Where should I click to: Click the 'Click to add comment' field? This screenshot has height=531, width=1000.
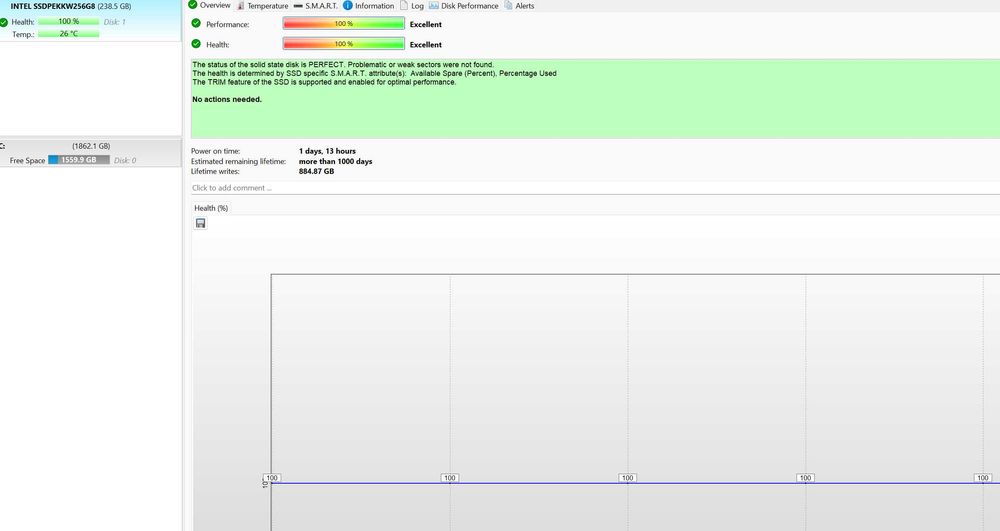tap(595, 188)
